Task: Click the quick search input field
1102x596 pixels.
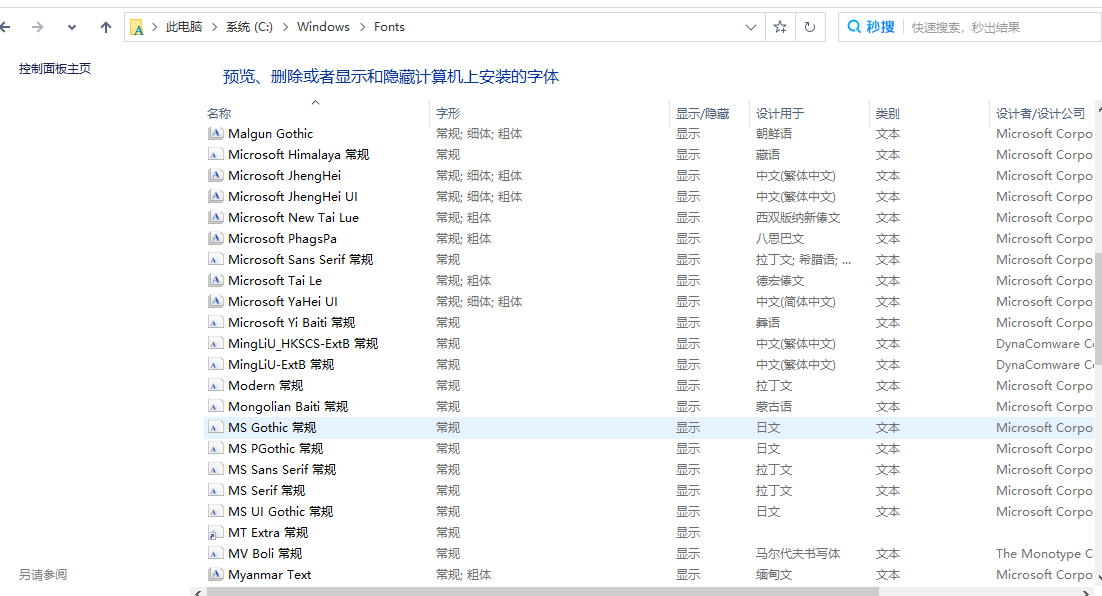Action: point(1000,27)
